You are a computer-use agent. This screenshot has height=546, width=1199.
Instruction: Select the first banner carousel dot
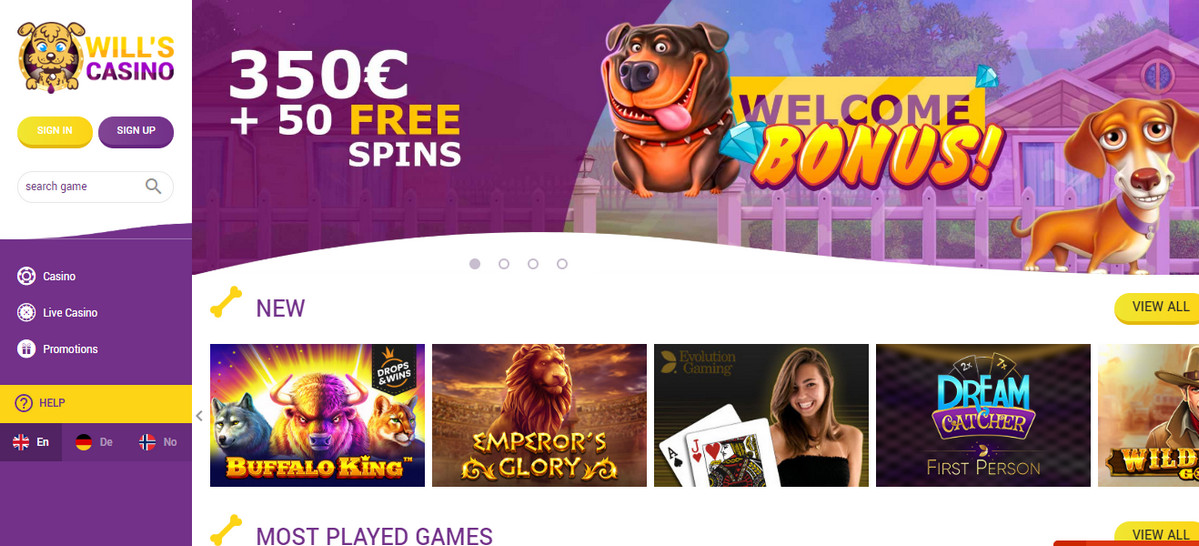coord(475,264)
